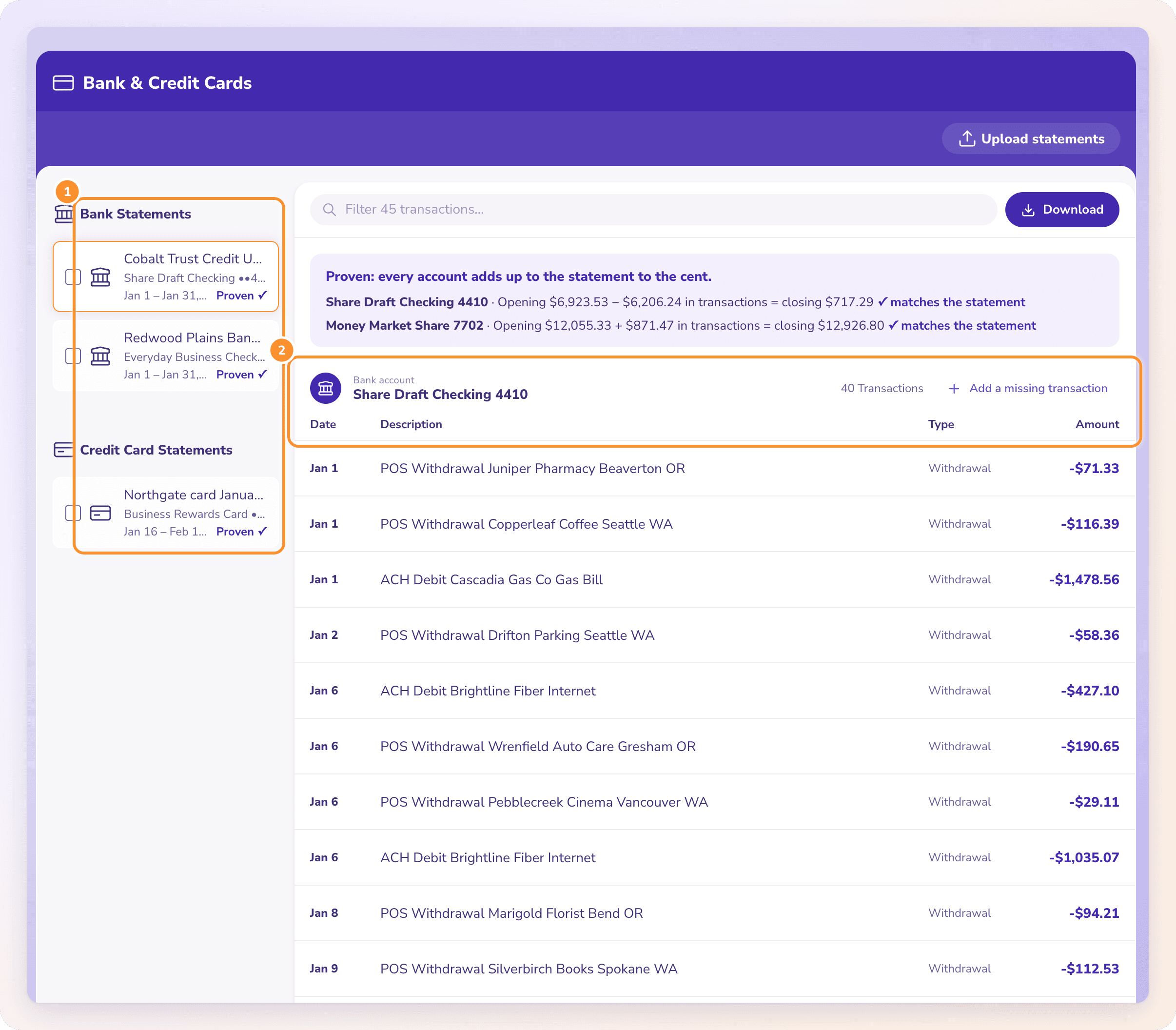
Task: Select the Marigold Florist Bend transaction
Action: pyautogui.click(x=715, y=913)
